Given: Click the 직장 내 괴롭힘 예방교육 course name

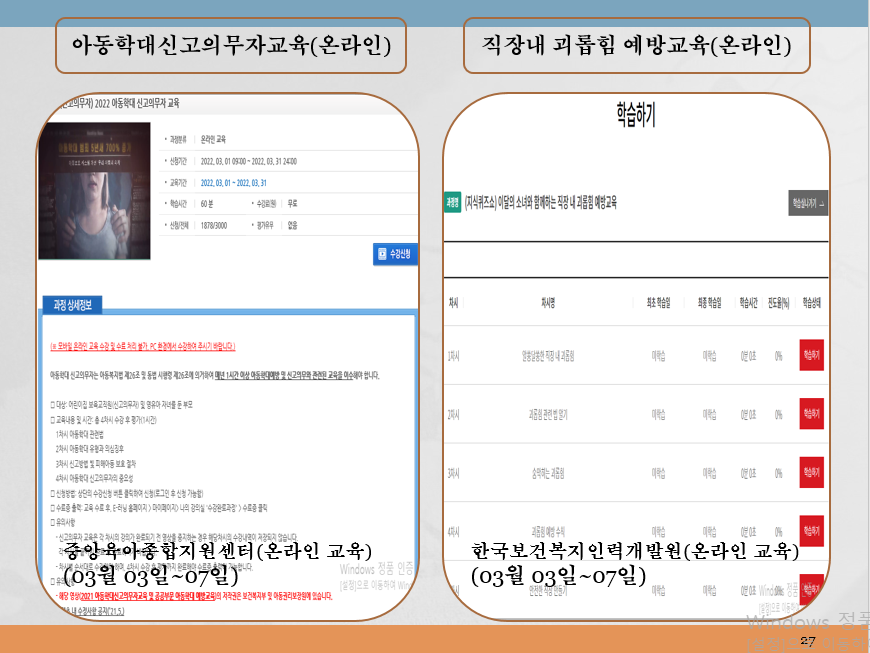Looking at the screenshot, I should pos(540,202).
